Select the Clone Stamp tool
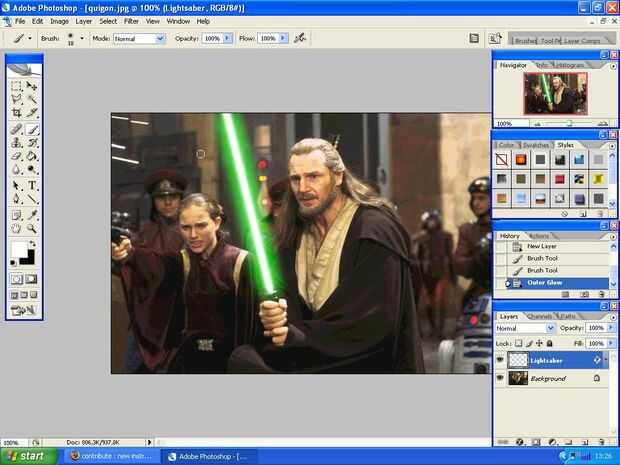The height and width of the screenshot is (465, 620). (16, 142)
